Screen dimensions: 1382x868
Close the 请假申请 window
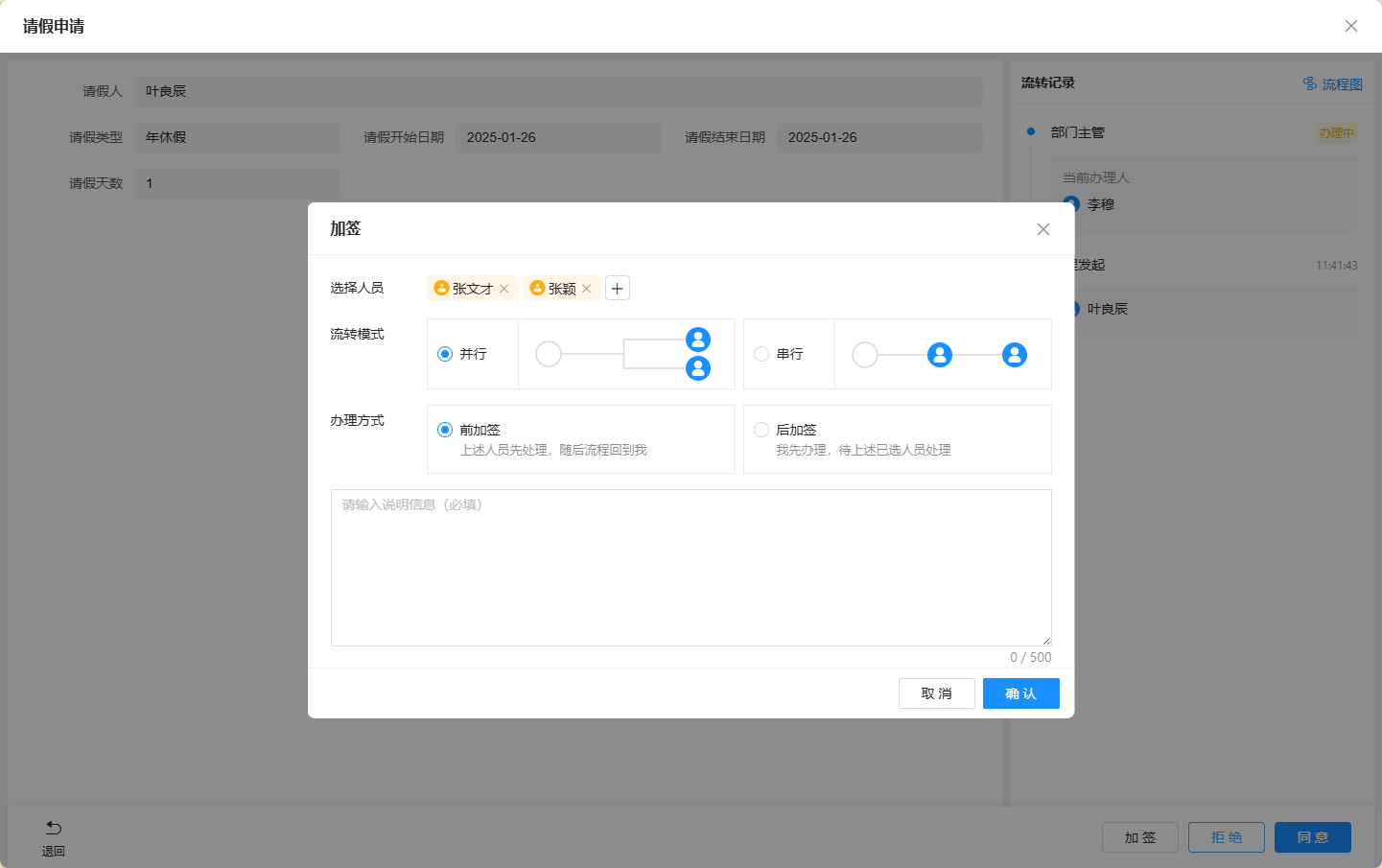click(x=1350, y=26)
